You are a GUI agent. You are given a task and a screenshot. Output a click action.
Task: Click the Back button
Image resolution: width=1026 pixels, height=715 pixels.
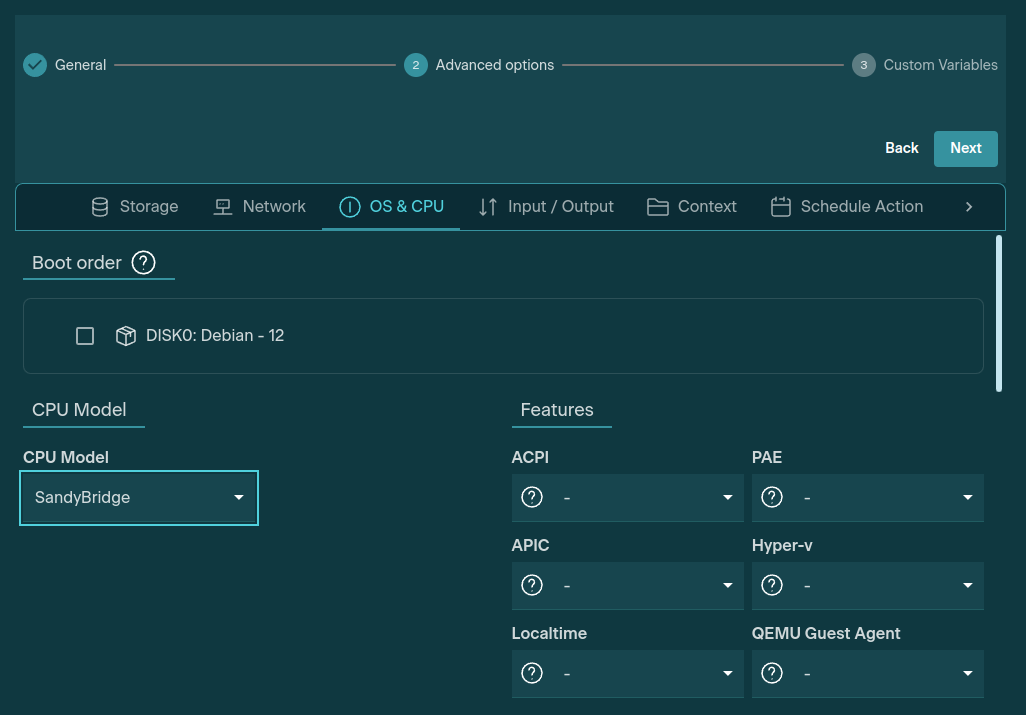pyautogui.click(x=901, y=148)
